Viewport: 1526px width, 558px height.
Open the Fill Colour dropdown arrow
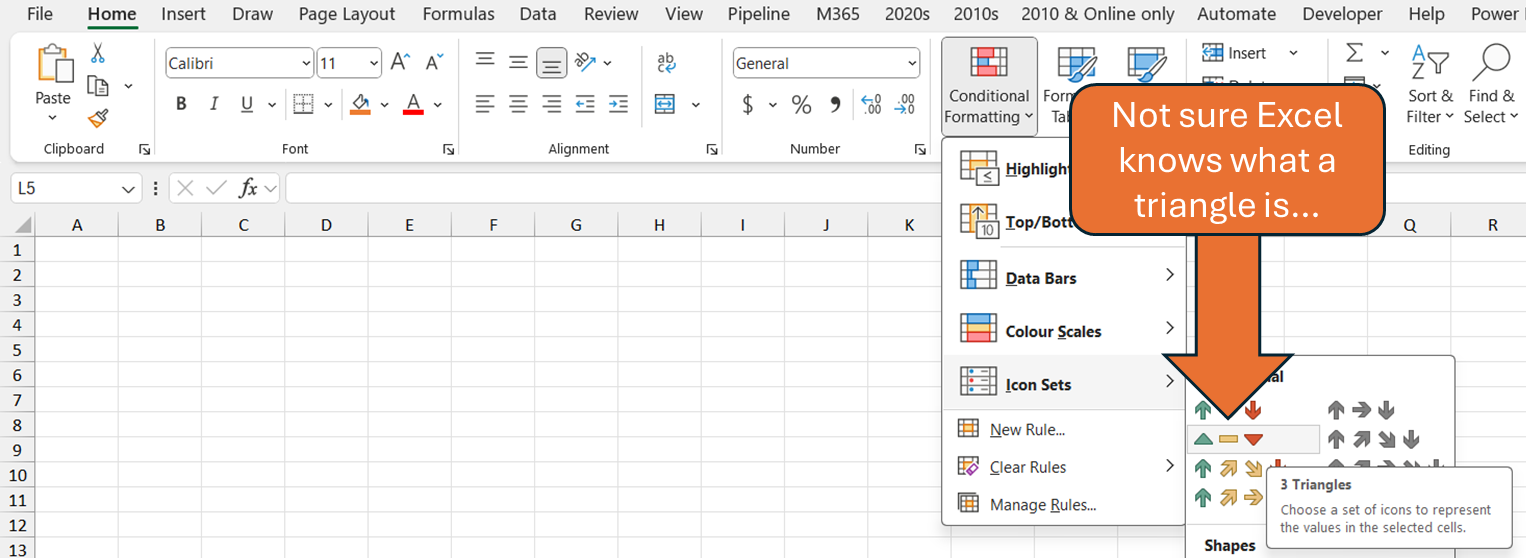385,104
